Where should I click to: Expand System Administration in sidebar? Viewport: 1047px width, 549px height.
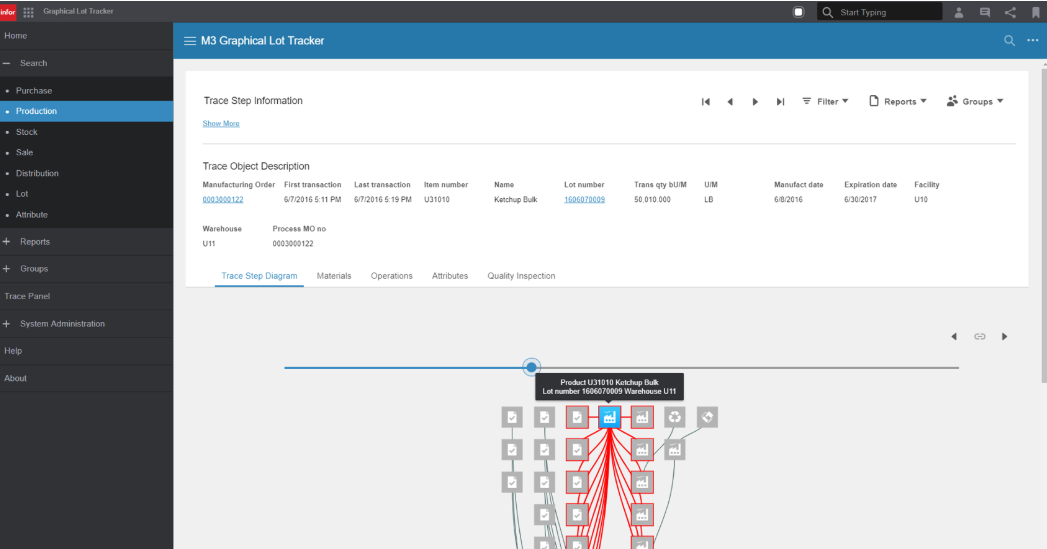pyautogui.click(x=7, y=323)
